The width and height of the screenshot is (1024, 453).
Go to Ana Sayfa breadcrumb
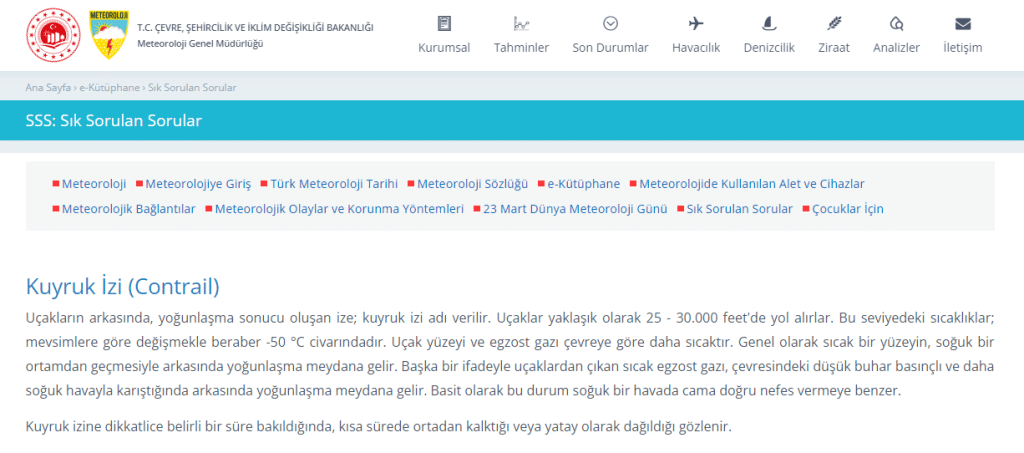click(x=49, y=88)
